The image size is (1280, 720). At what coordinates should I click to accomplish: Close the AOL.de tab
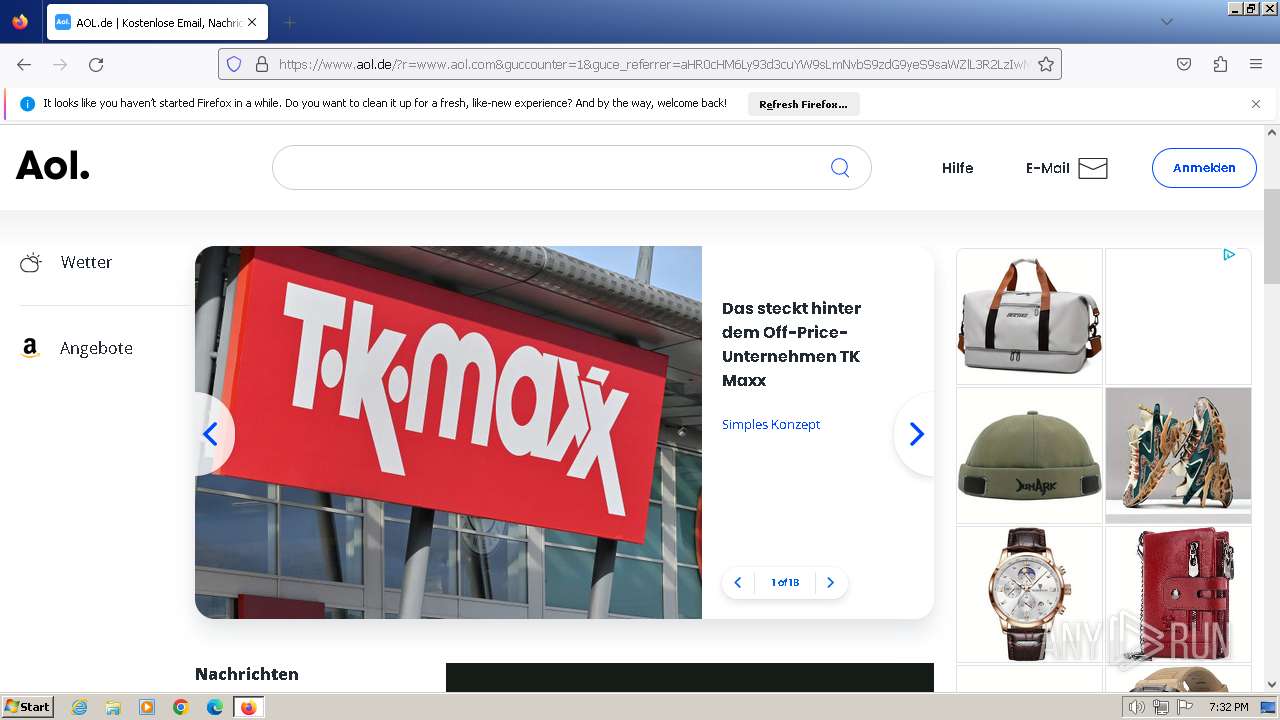coord(252,22)
